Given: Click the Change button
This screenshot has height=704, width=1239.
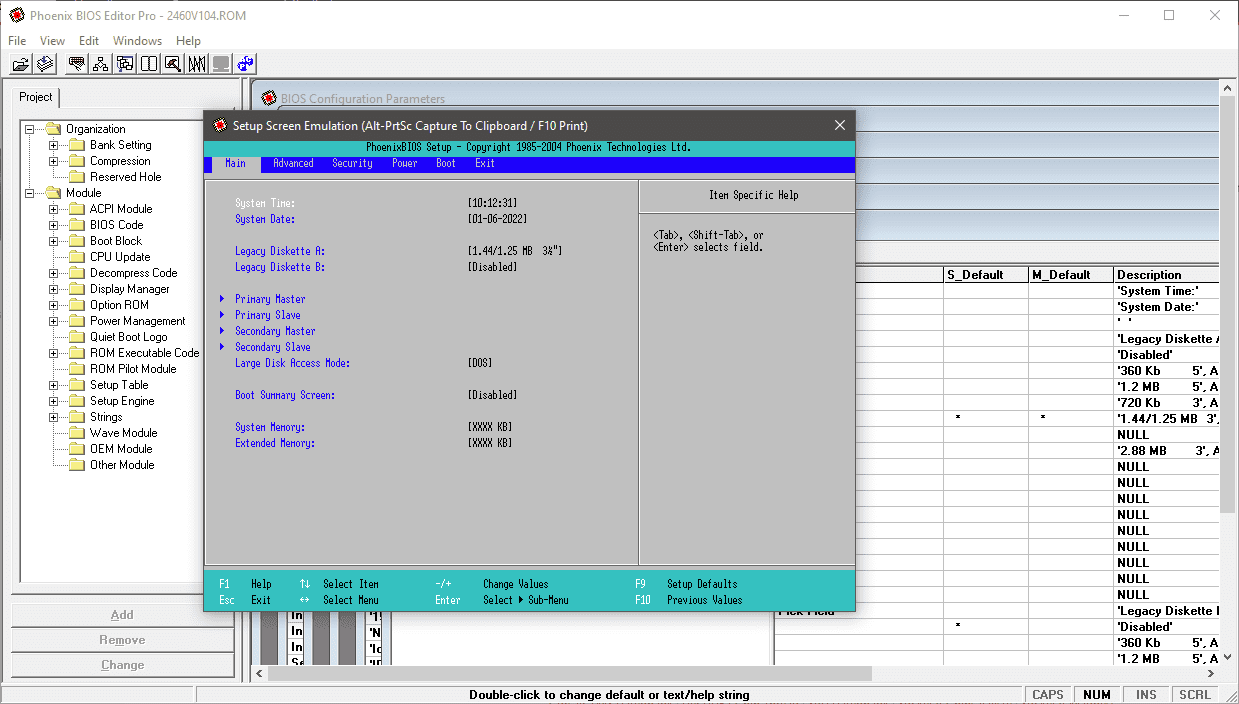Looking at the screenshot, I should (122, 665).
